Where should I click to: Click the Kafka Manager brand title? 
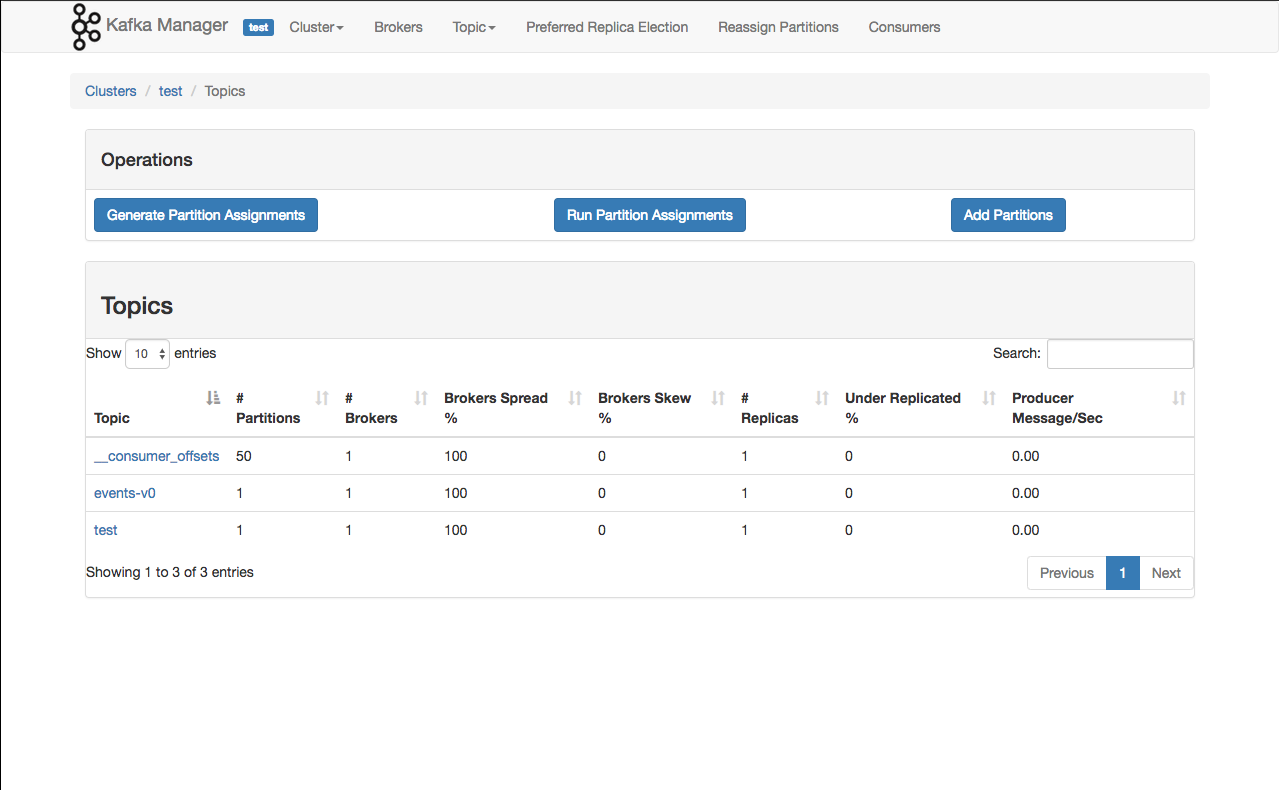tap(167, 25)
